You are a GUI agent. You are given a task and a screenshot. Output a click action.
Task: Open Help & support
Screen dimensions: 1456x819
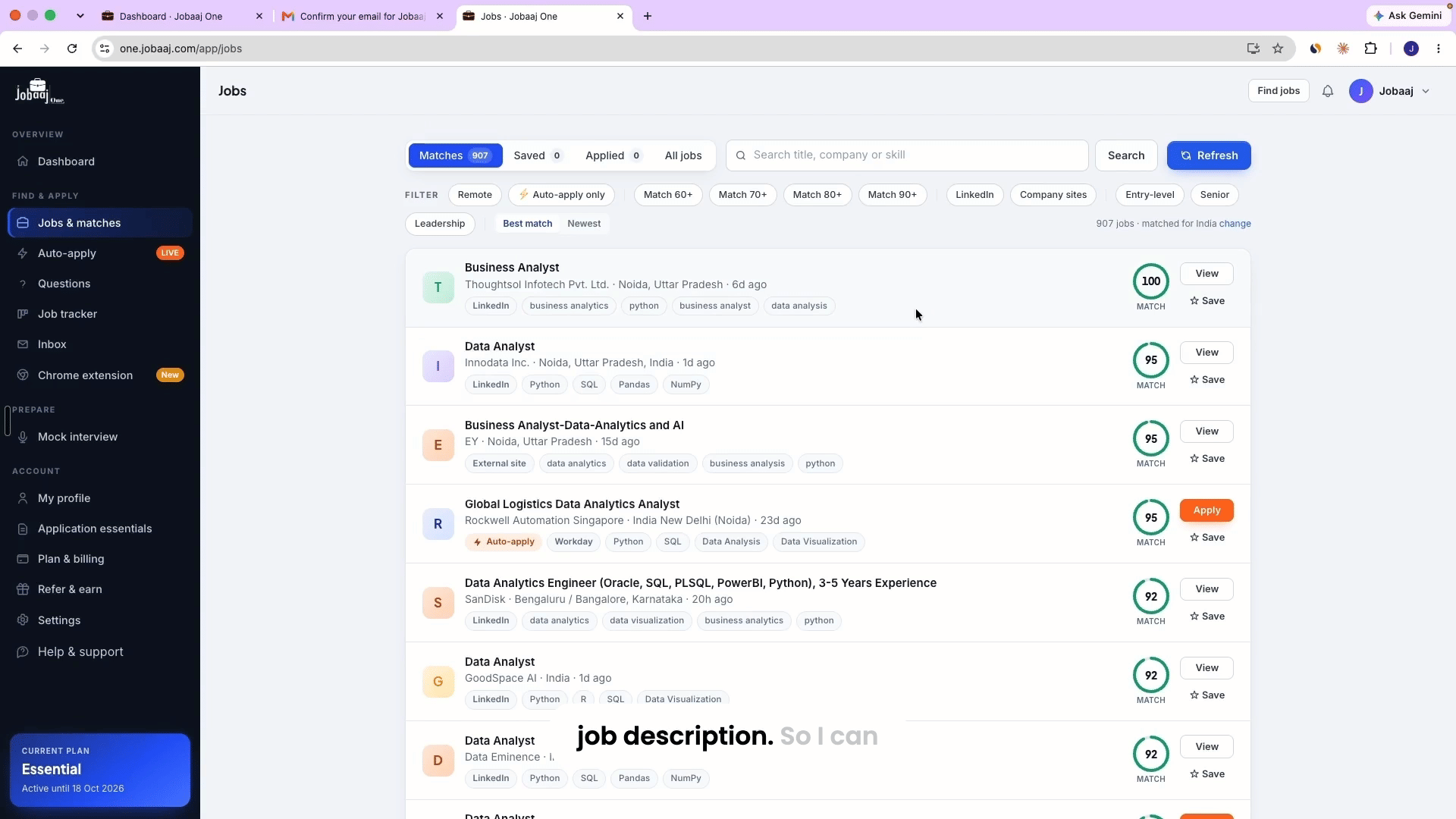99,652
